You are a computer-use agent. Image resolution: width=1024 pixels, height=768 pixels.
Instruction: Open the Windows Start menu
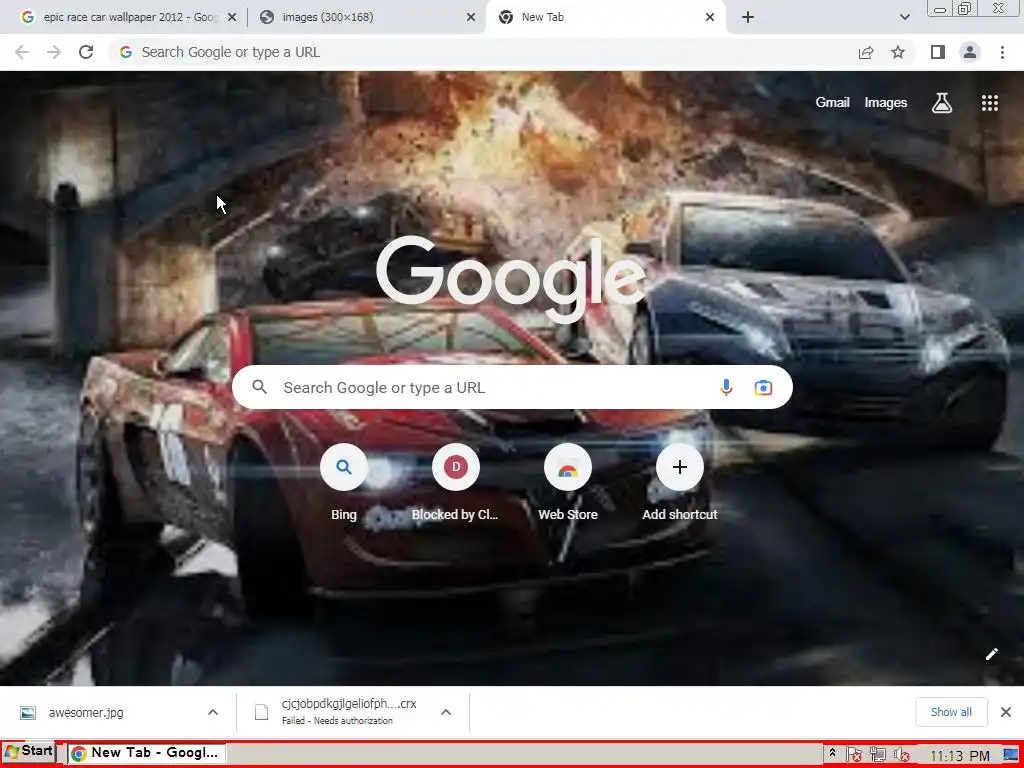(28, 752)
